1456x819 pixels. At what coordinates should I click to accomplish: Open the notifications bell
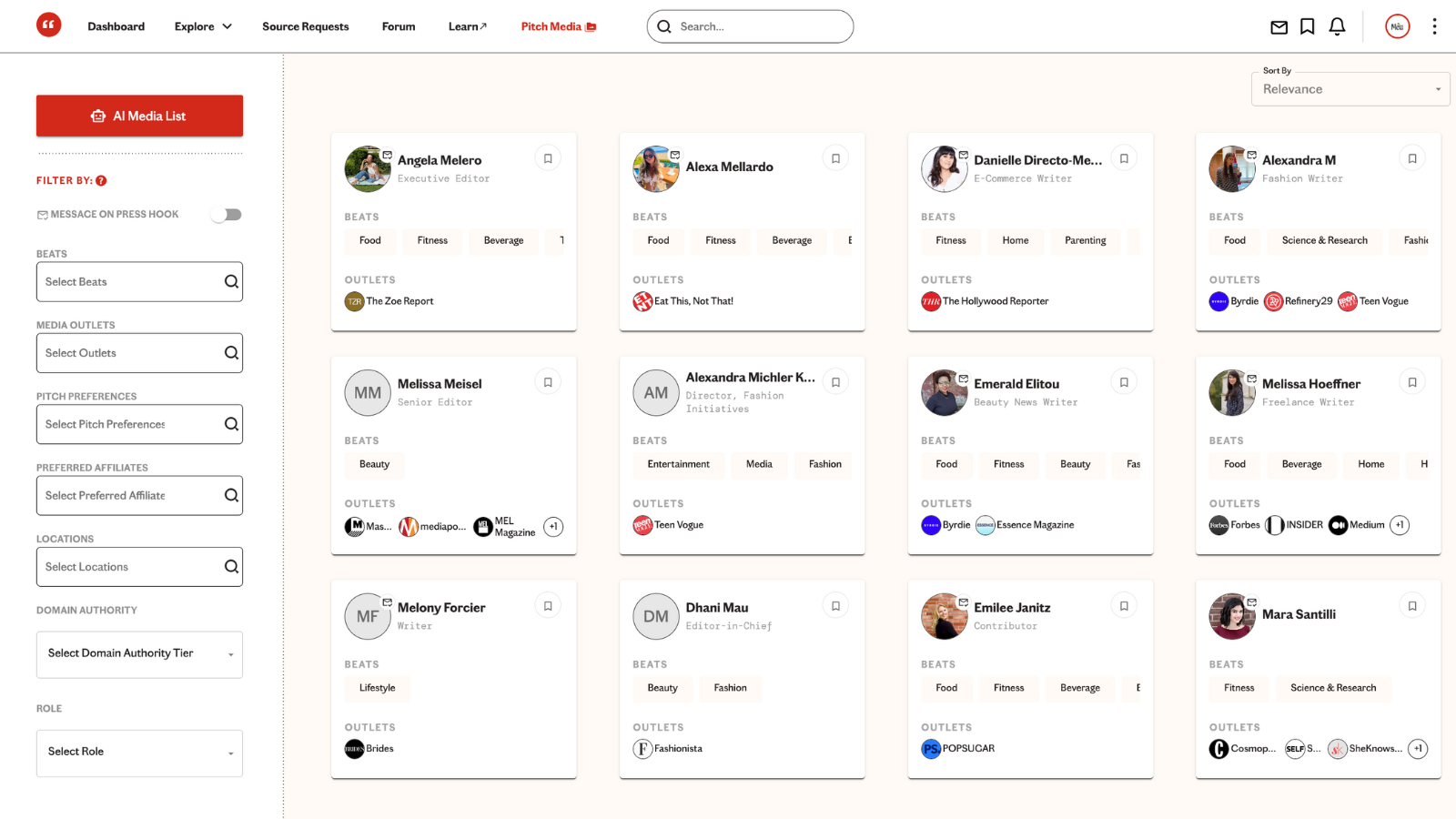(1337, 27)
